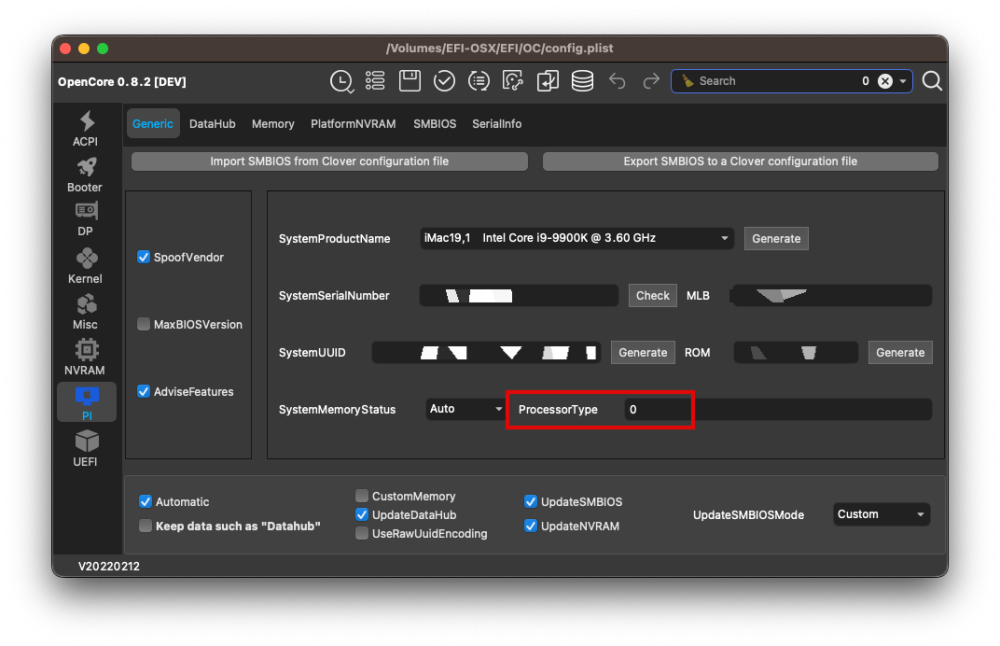The image size is (1000, 646).
Task: Click the ROM input field
Action: pyautogui.click(x=796, y=352)
